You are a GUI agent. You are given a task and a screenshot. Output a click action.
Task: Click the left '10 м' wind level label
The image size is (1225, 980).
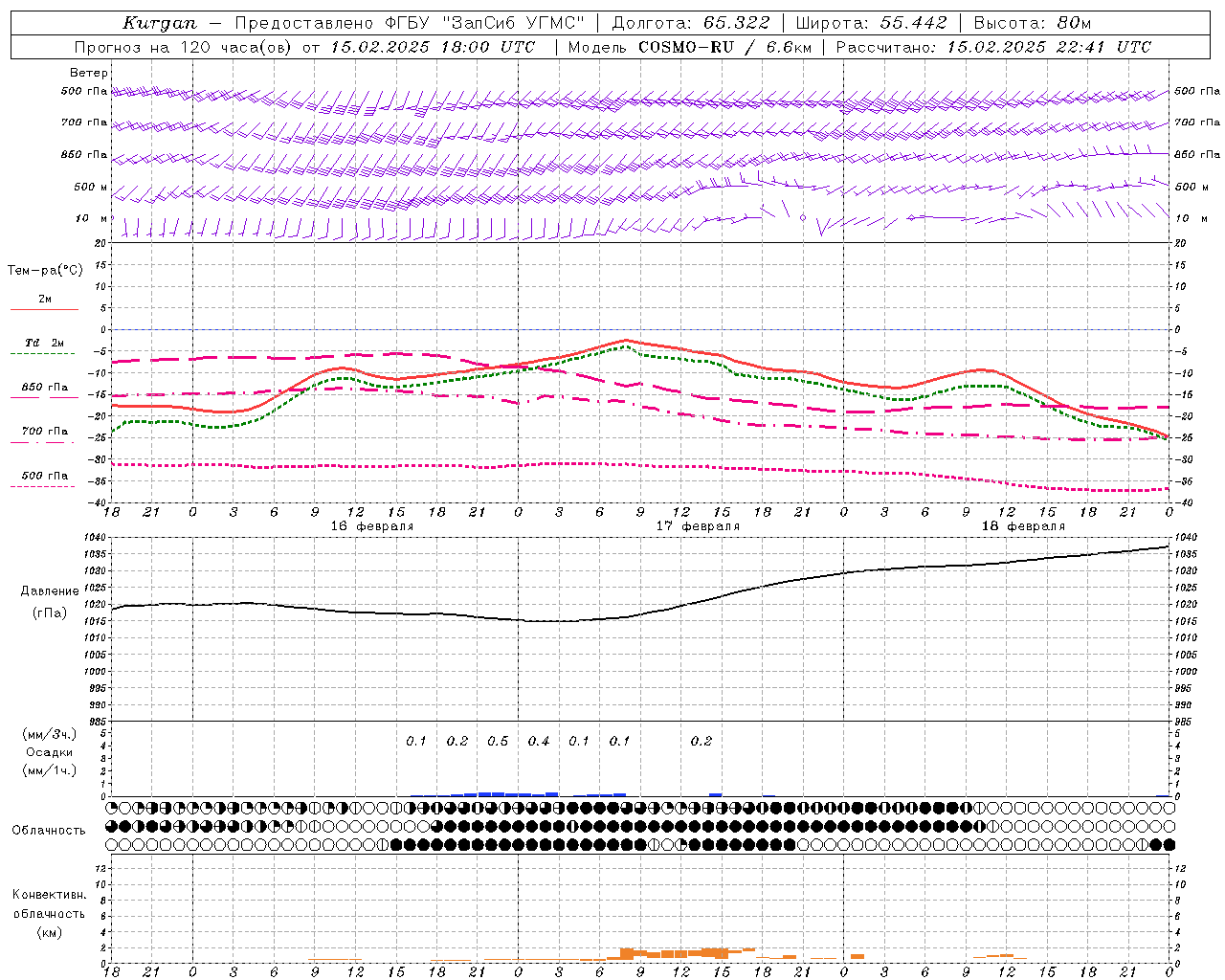(92, 218)
